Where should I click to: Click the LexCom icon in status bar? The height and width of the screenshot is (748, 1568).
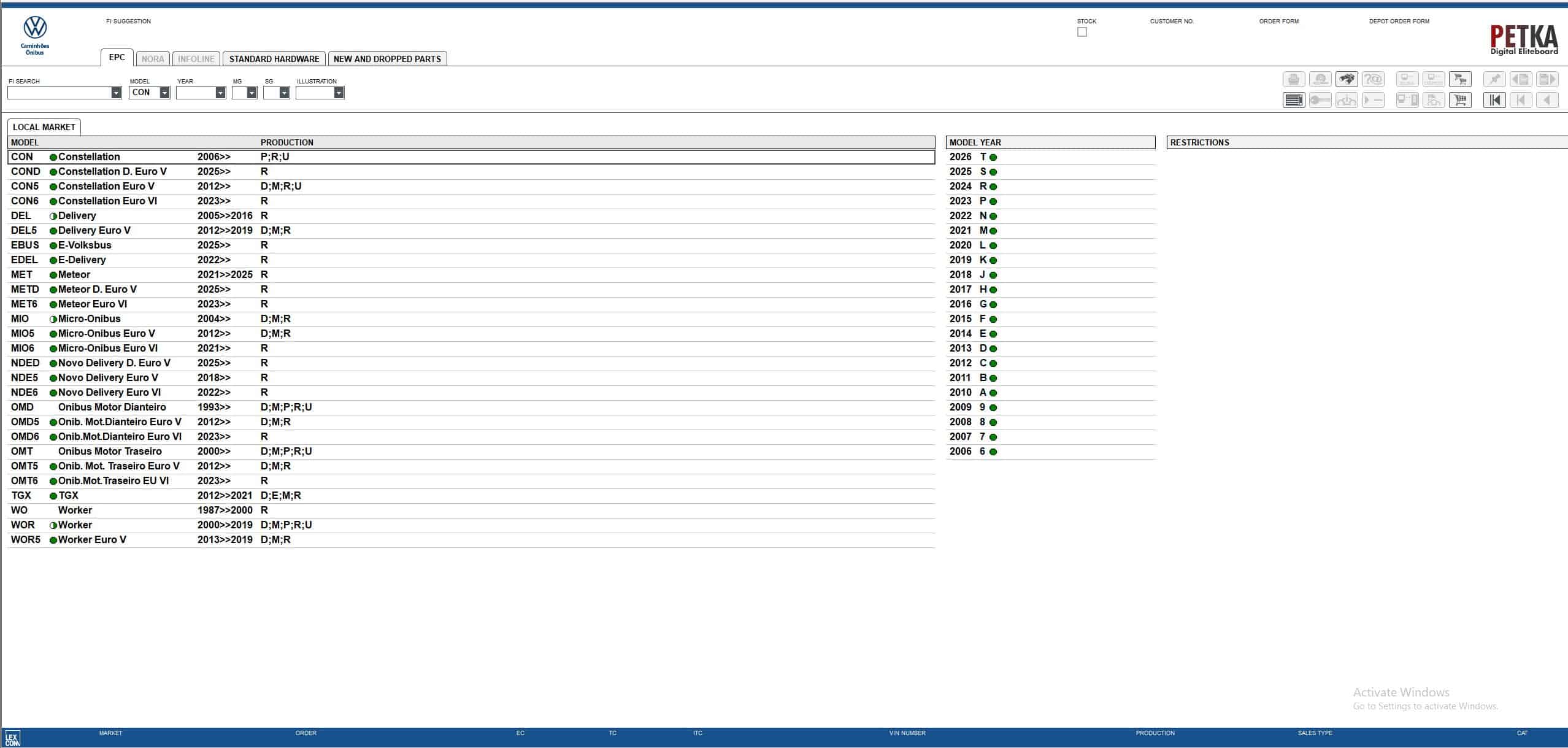click(12, 738)
